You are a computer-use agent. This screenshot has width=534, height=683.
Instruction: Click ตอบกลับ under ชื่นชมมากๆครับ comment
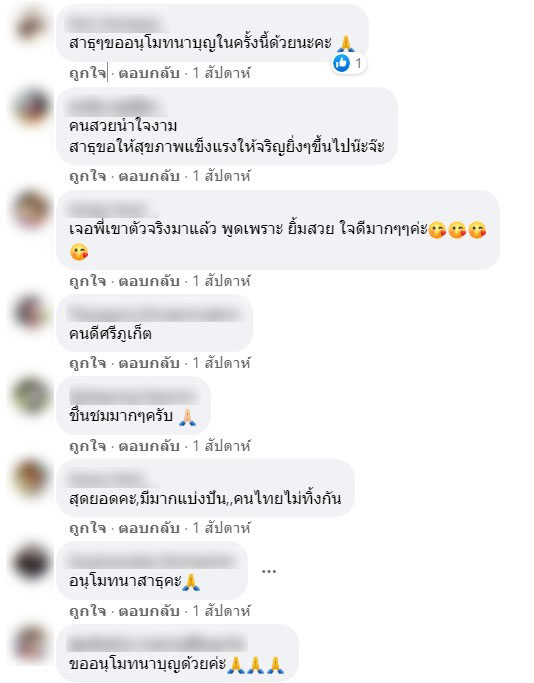149,446
